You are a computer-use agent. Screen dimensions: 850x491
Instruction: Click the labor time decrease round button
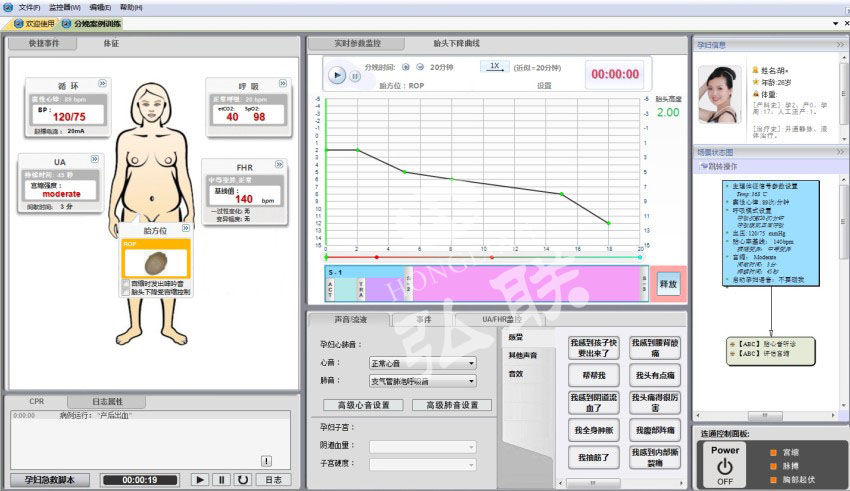[x=420, y=67]
